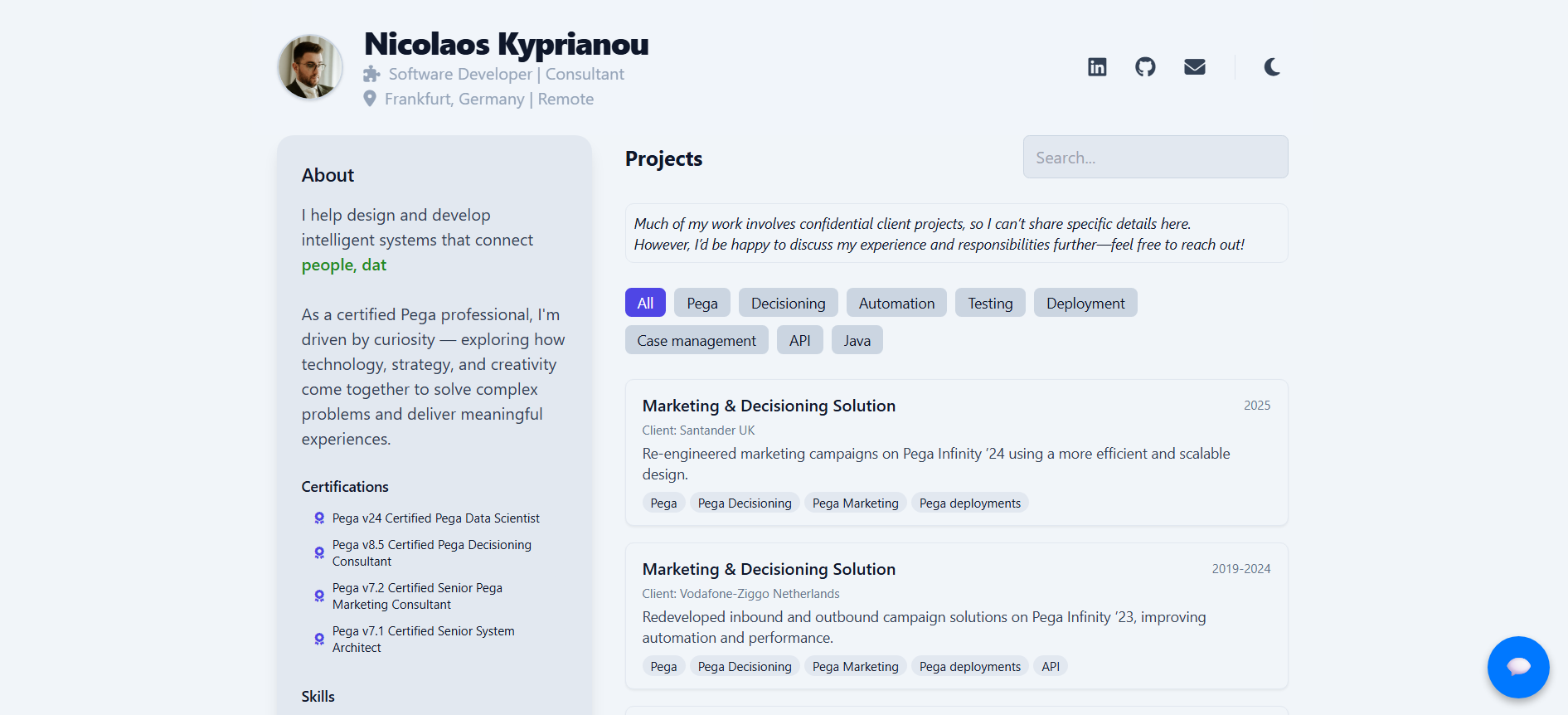The width and height of the screenshot is (1568, 715).
Task: Open the chat bubble widget
Action: [x=1517, y=667]
